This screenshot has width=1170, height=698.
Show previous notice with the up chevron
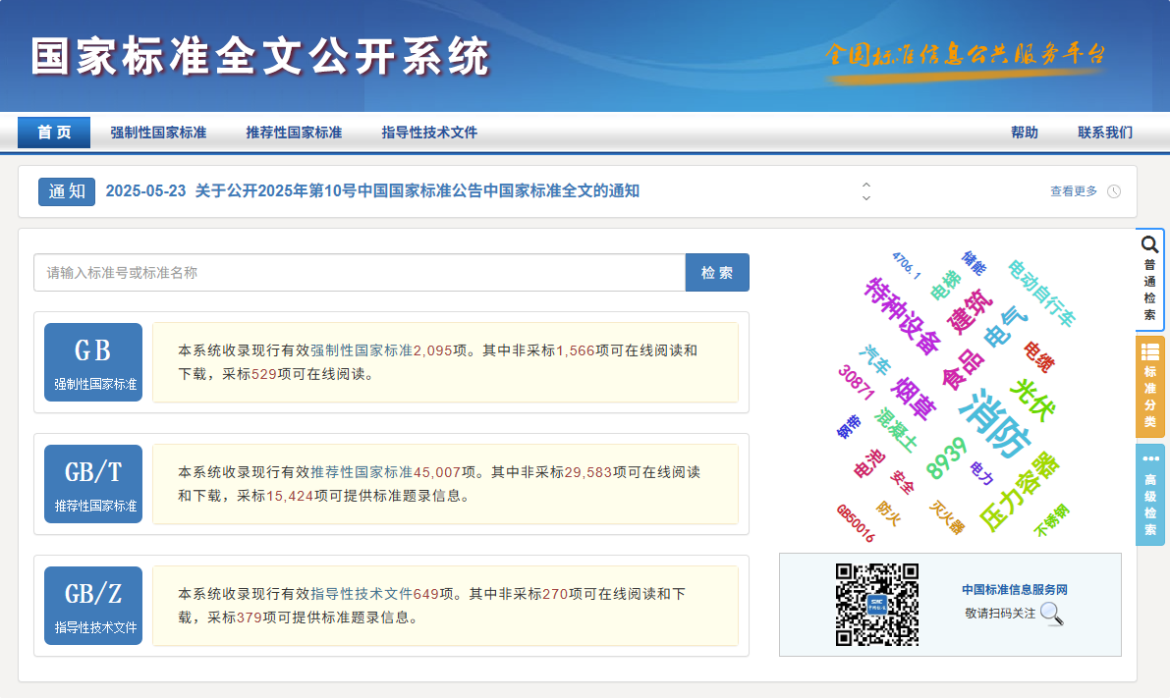point(866,185)
